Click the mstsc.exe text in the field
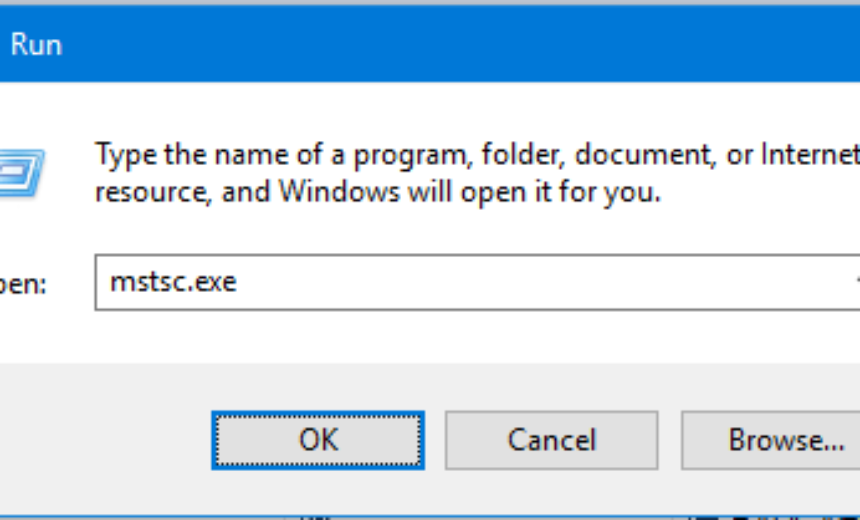860x520 pixels. coord(173,281)
